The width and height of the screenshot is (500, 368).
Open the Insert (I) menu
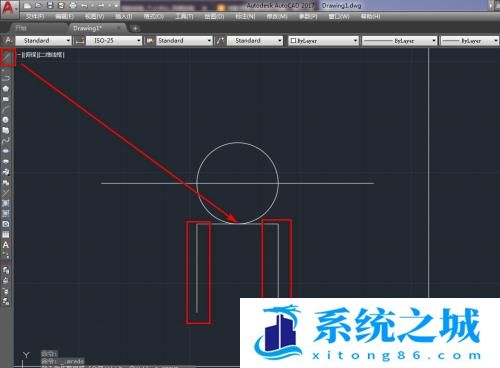(124, 16)
